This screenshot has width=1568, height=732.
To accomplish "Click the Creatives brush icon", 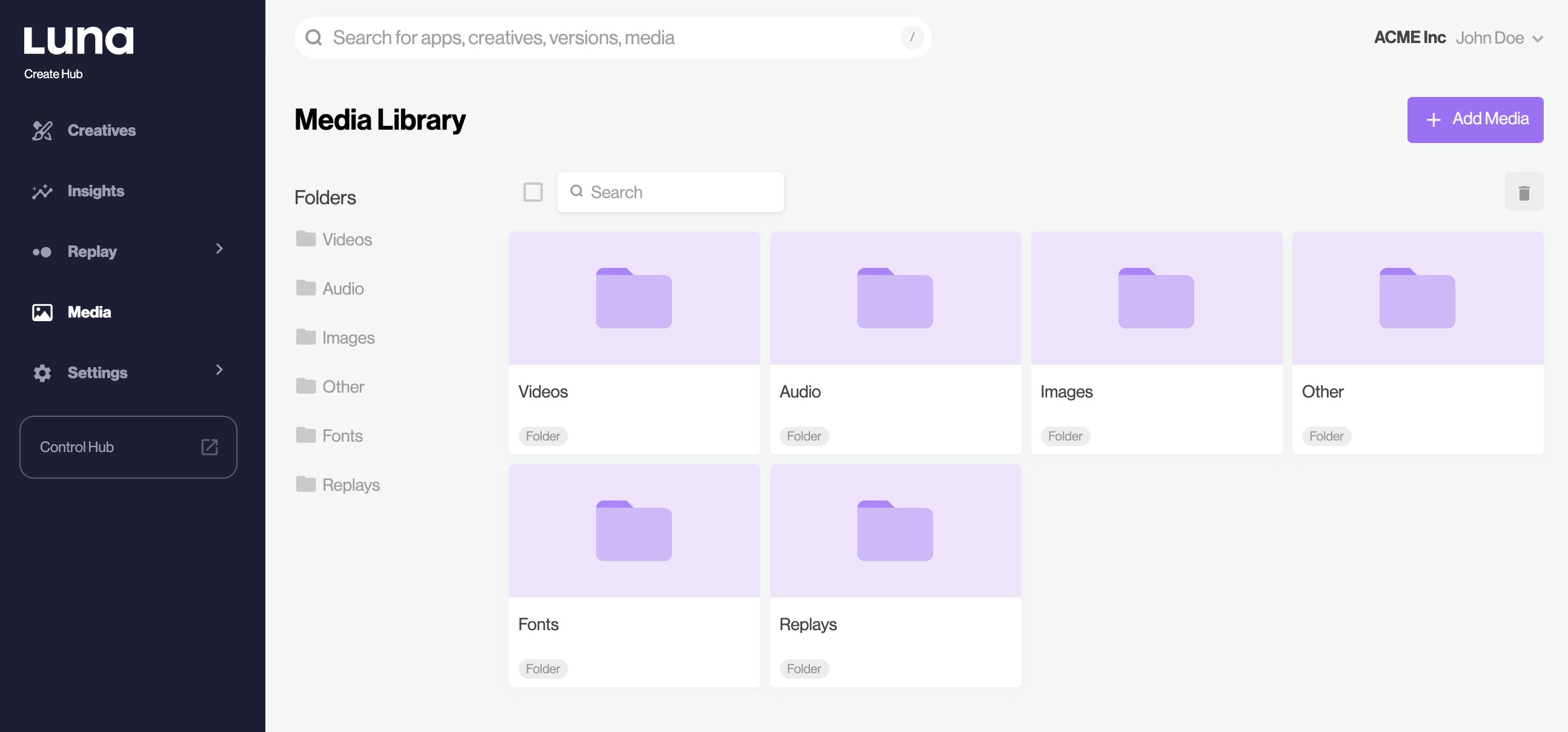I will coord(42,130).
